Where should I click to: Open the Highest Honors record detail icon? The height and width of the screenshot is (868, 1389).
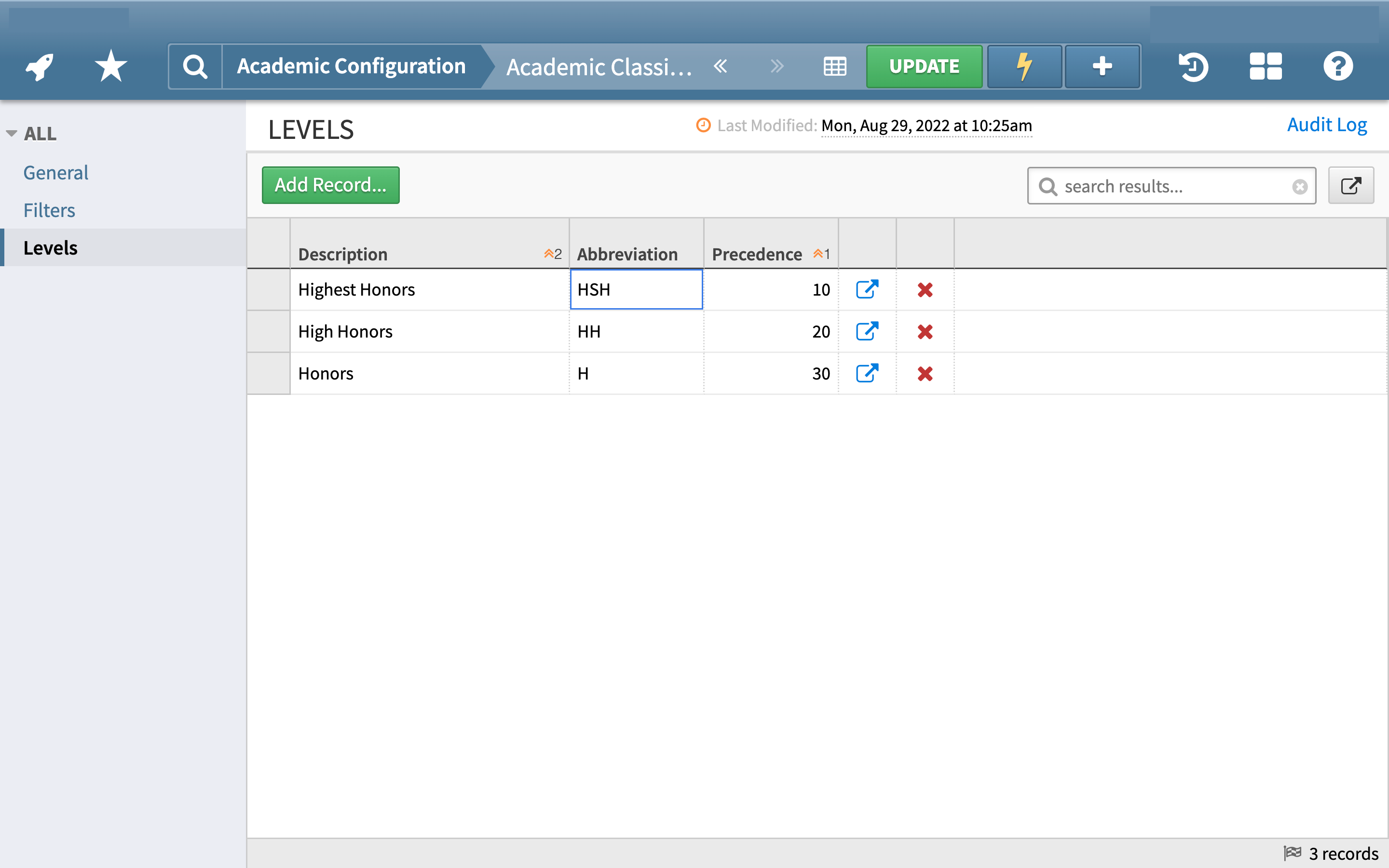click(867, 289)
